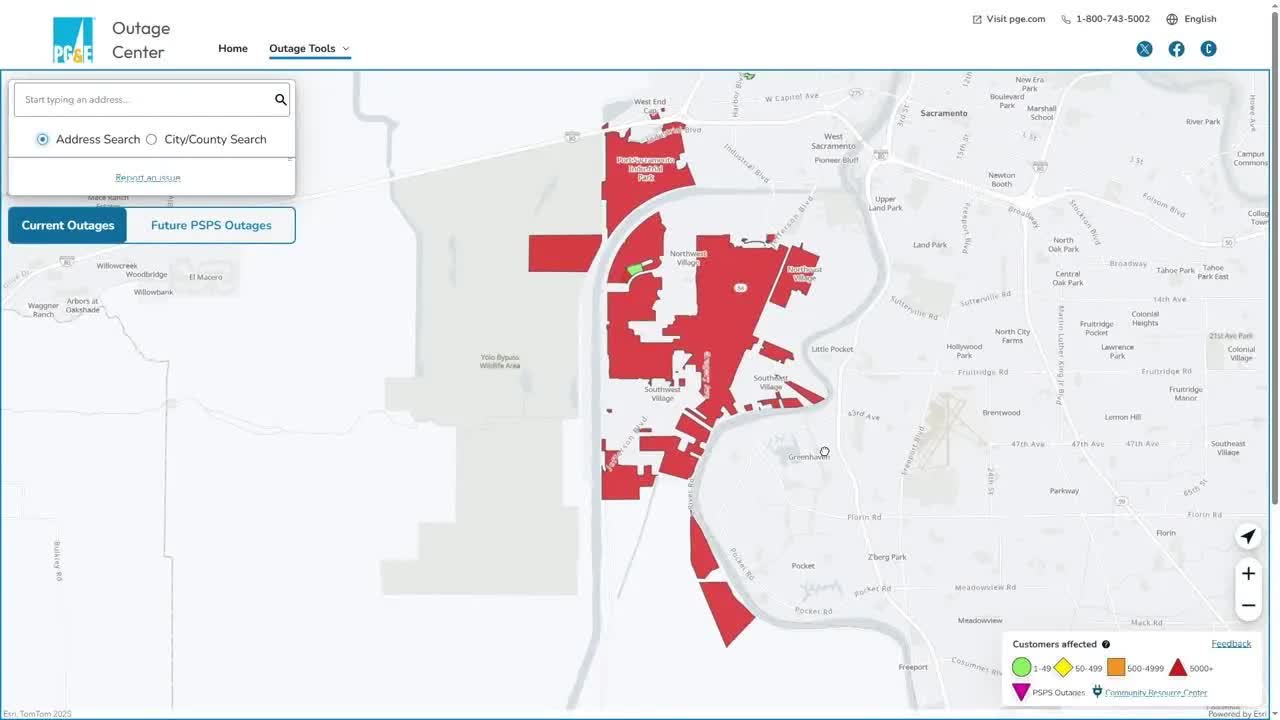Select the Address Search radio button
The image size is (1280, 720).
point(42,140)
